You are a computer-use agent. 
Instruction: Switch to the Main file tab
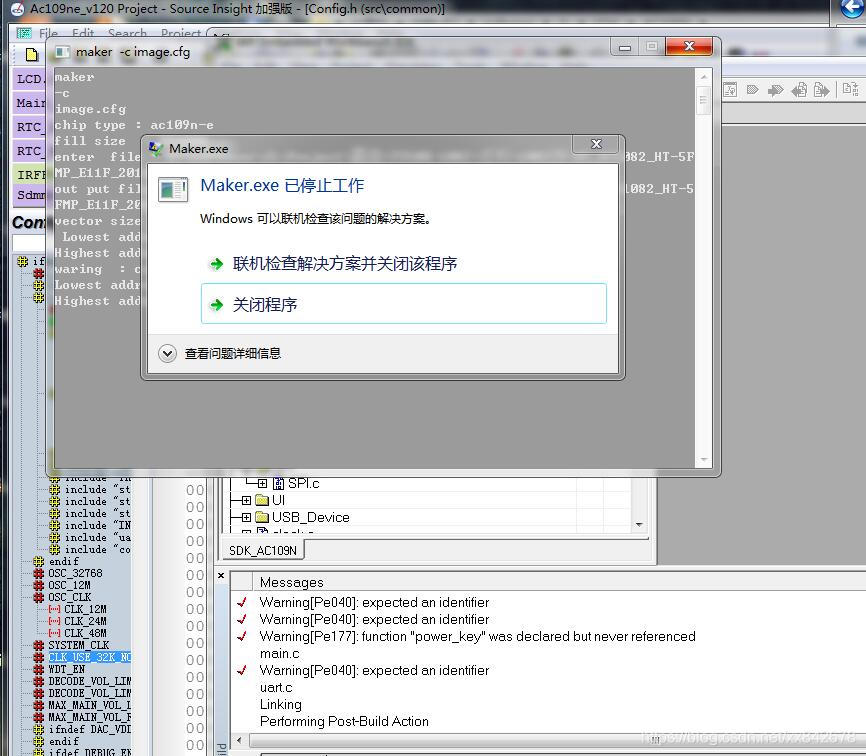[x=29, y=103]
